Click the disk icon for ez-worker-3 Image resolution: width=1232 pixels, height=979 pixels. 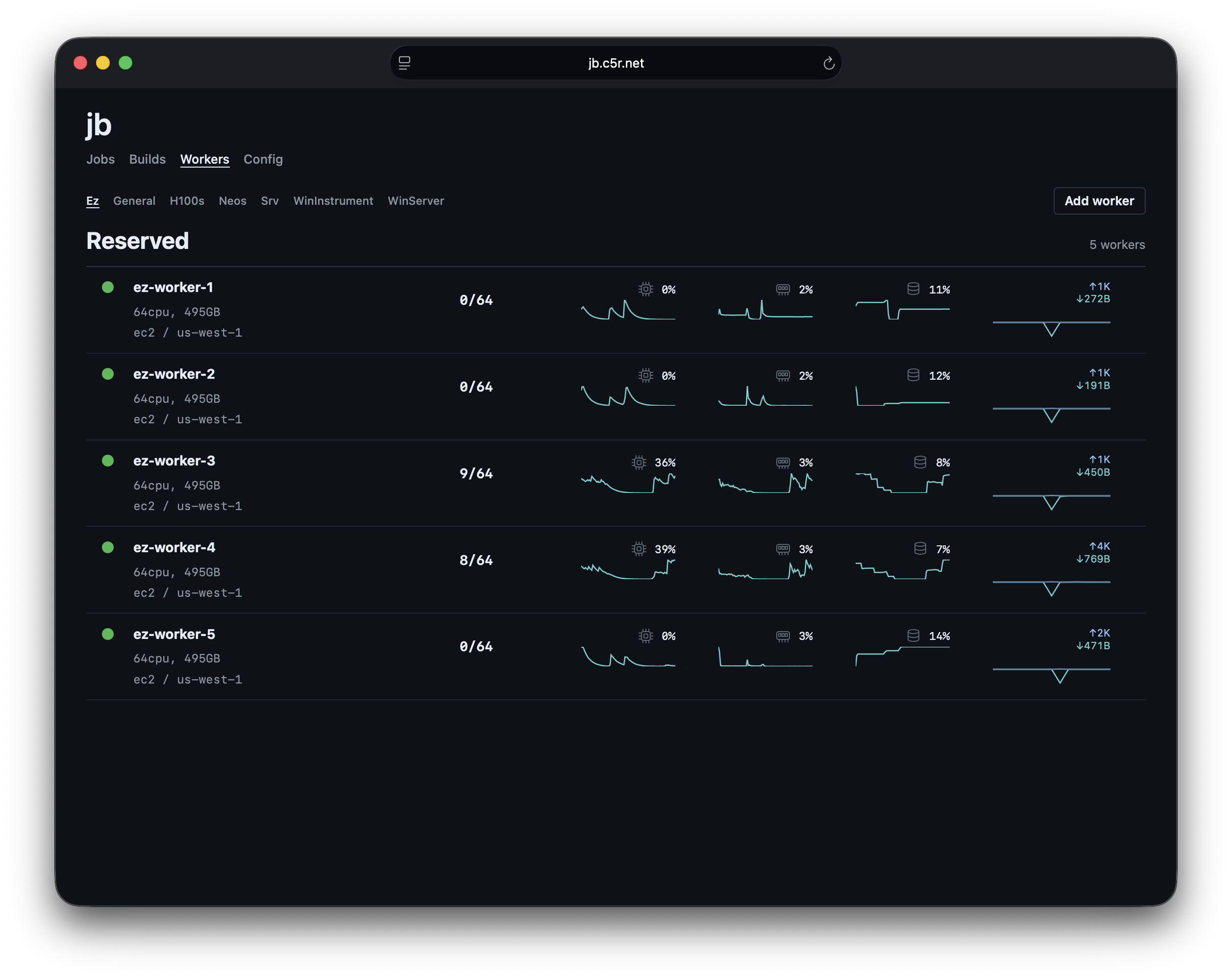pyautogui.click(x=920, y=463)
